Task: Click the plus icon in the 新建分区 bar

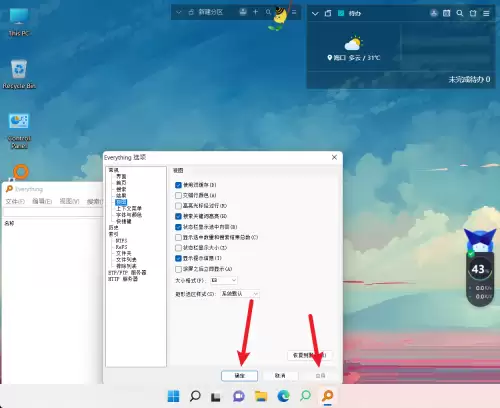Action: [255, 12]
